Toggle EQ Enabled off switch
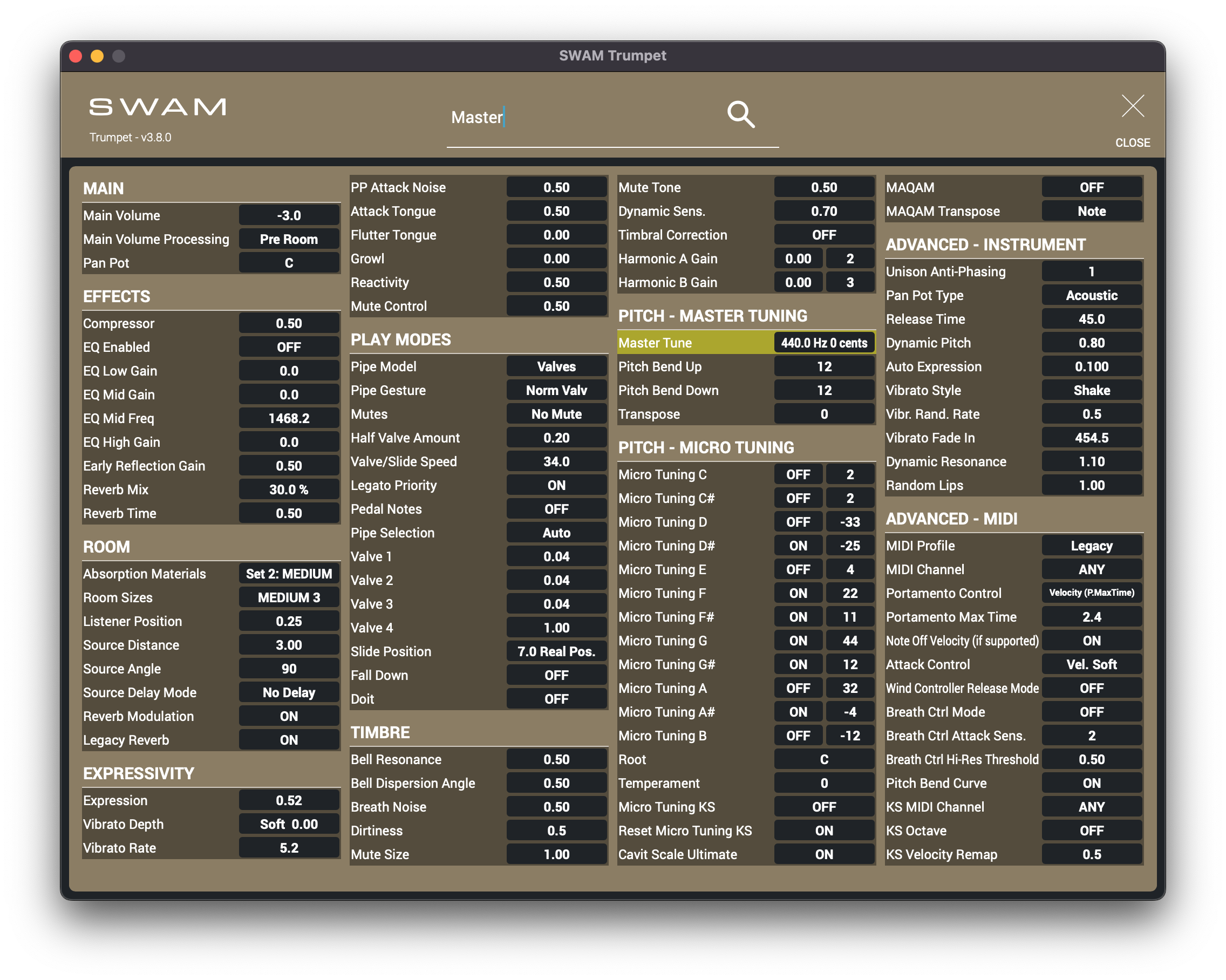 pyautogui.click(x=288, y=347)
